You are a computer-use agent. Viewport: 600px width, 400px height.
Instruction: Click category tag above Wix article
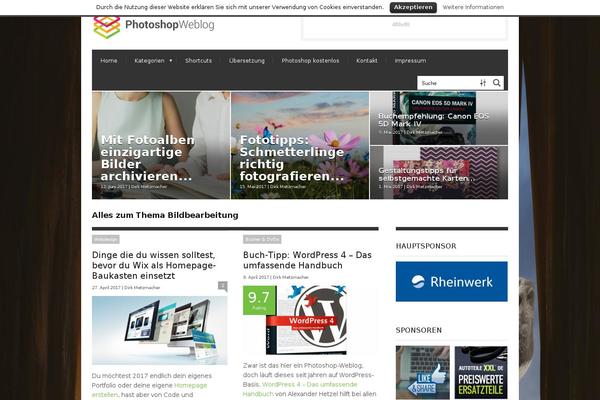106,239
